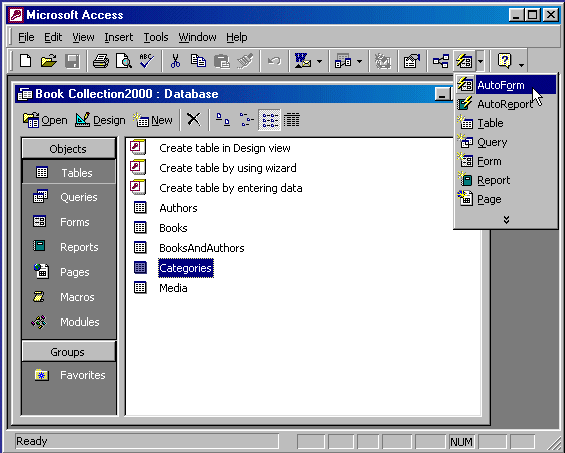
Task: Click the Objects bar header
Action: [68, 148]
